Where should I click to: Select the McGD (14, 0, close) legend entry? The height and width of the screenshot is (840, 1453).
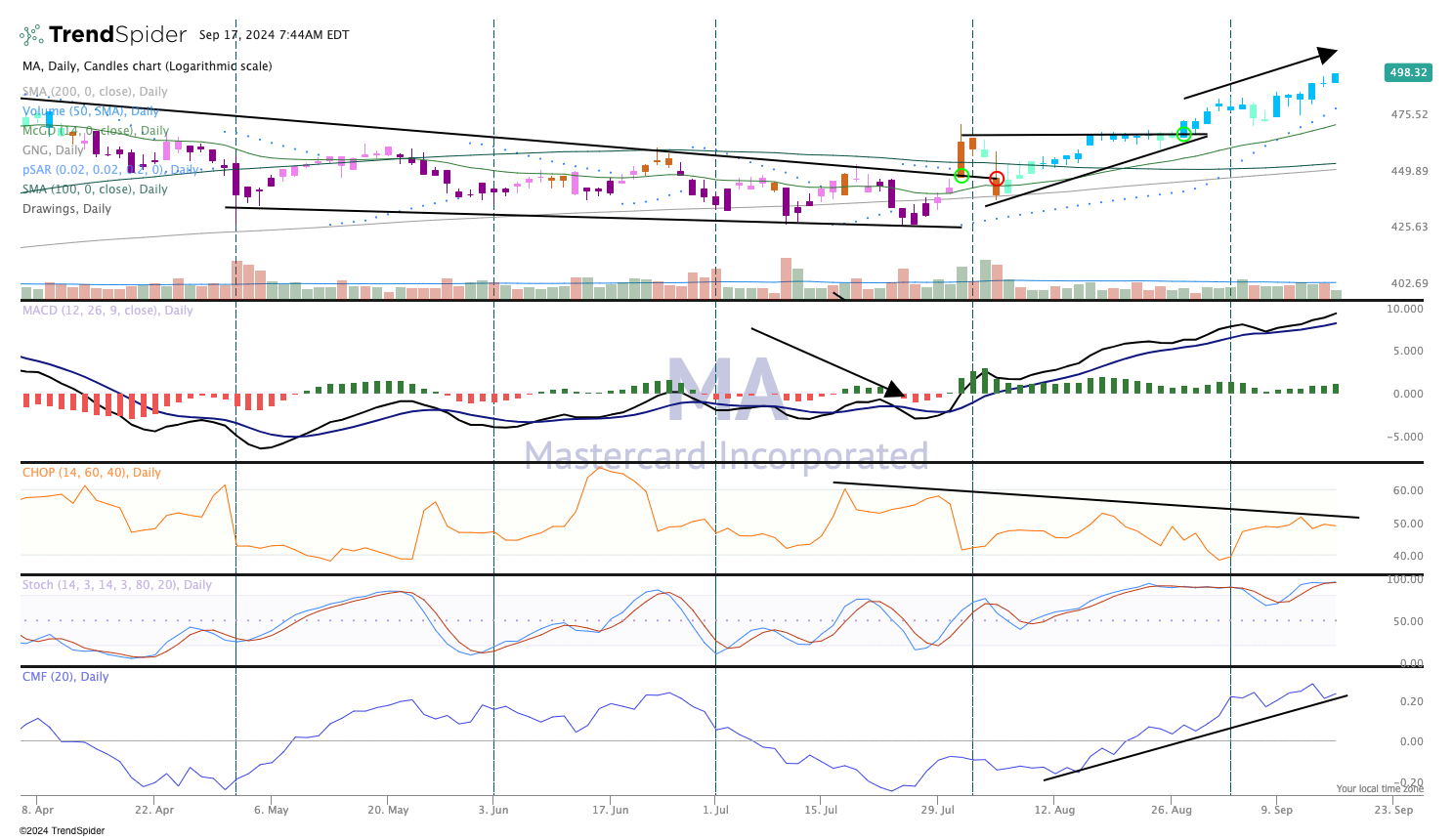click(96, 131)
